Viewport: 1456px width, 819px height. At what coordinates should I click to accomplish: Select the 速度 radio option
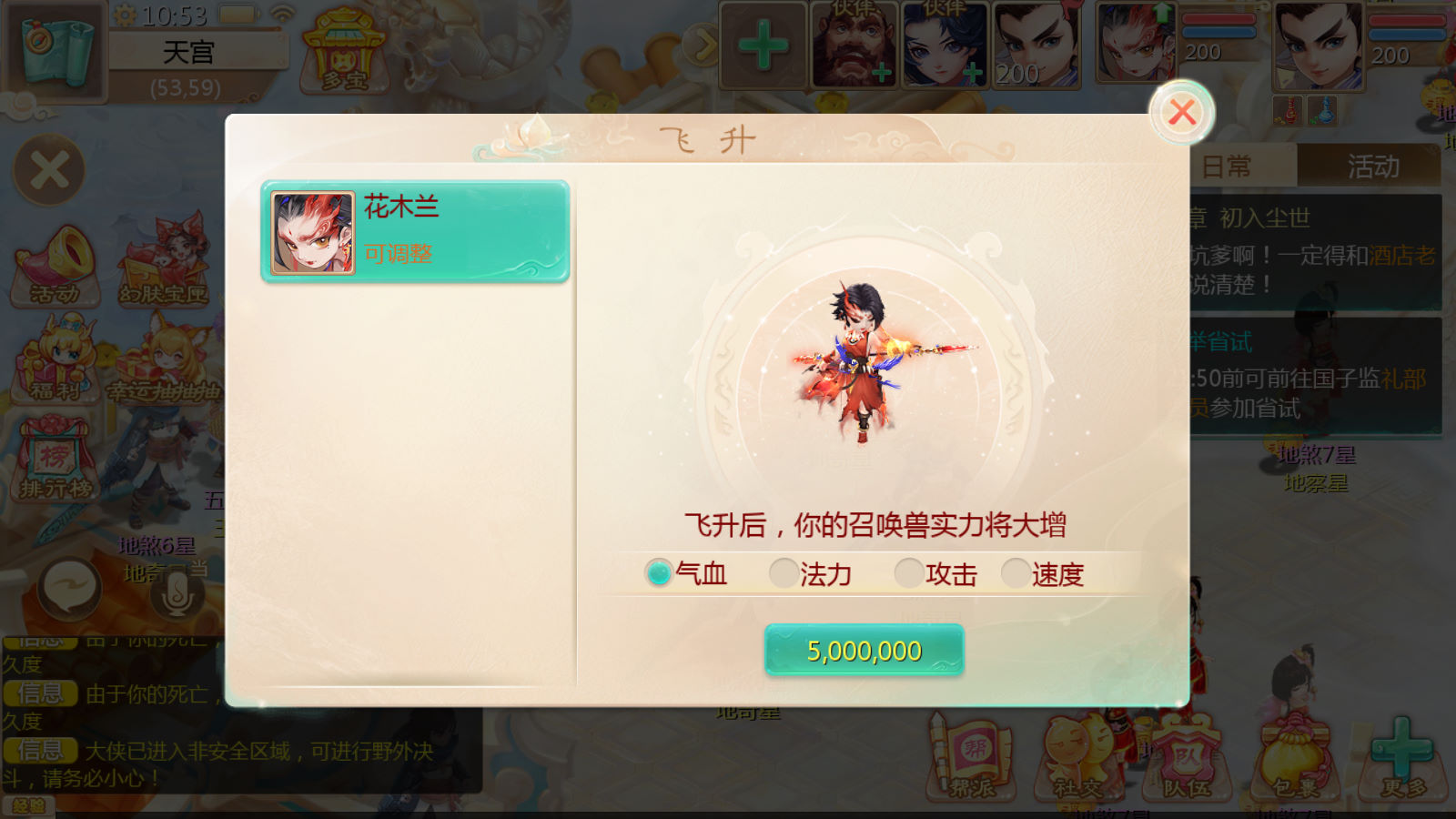pyautogui.click(x=1043, y=573)
